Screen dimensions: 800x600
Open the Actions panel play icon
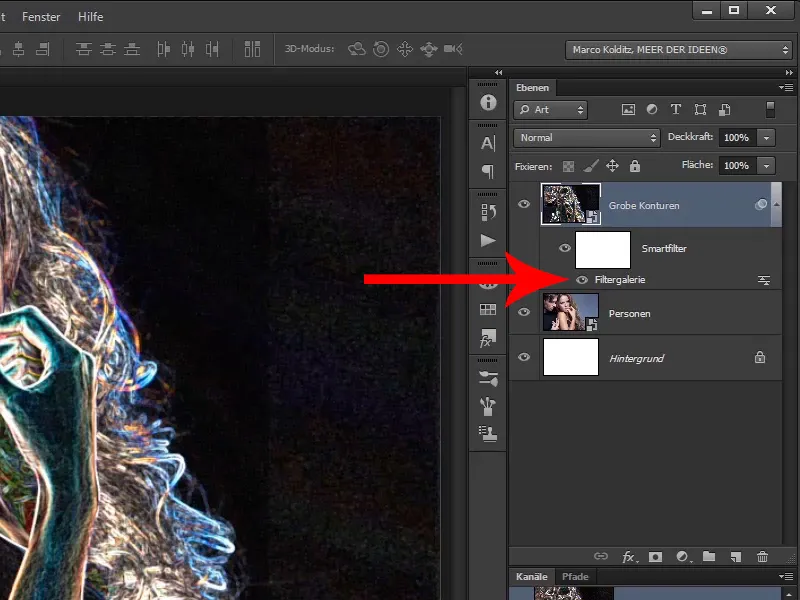pos(488,240)
